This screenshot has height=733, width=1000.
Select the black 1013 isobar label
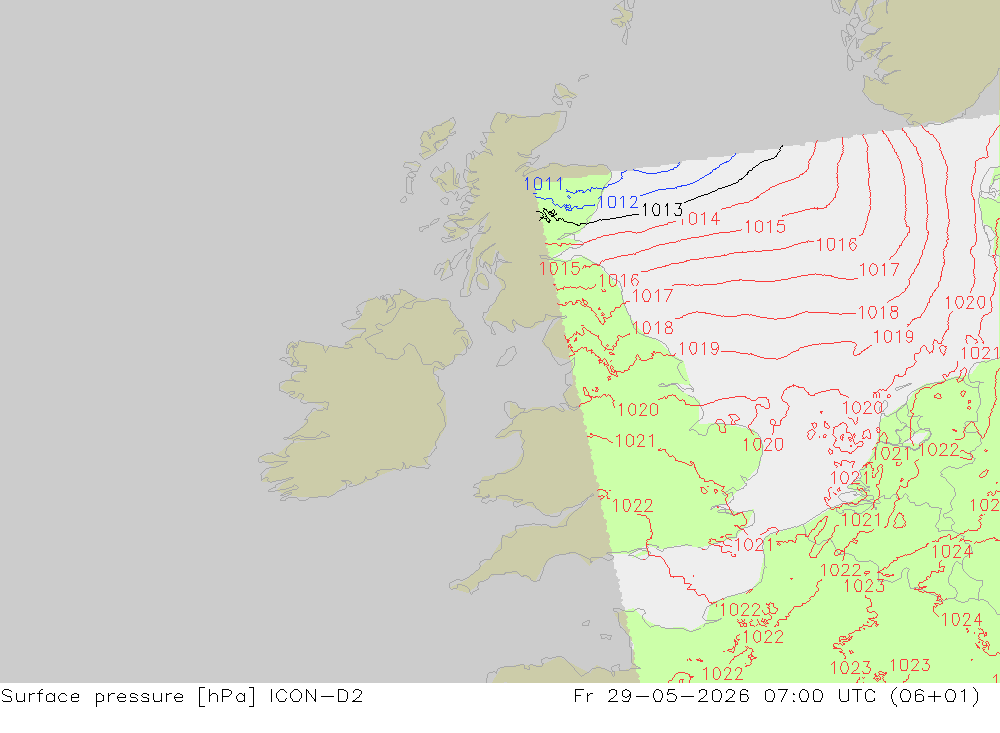point(662,210)
